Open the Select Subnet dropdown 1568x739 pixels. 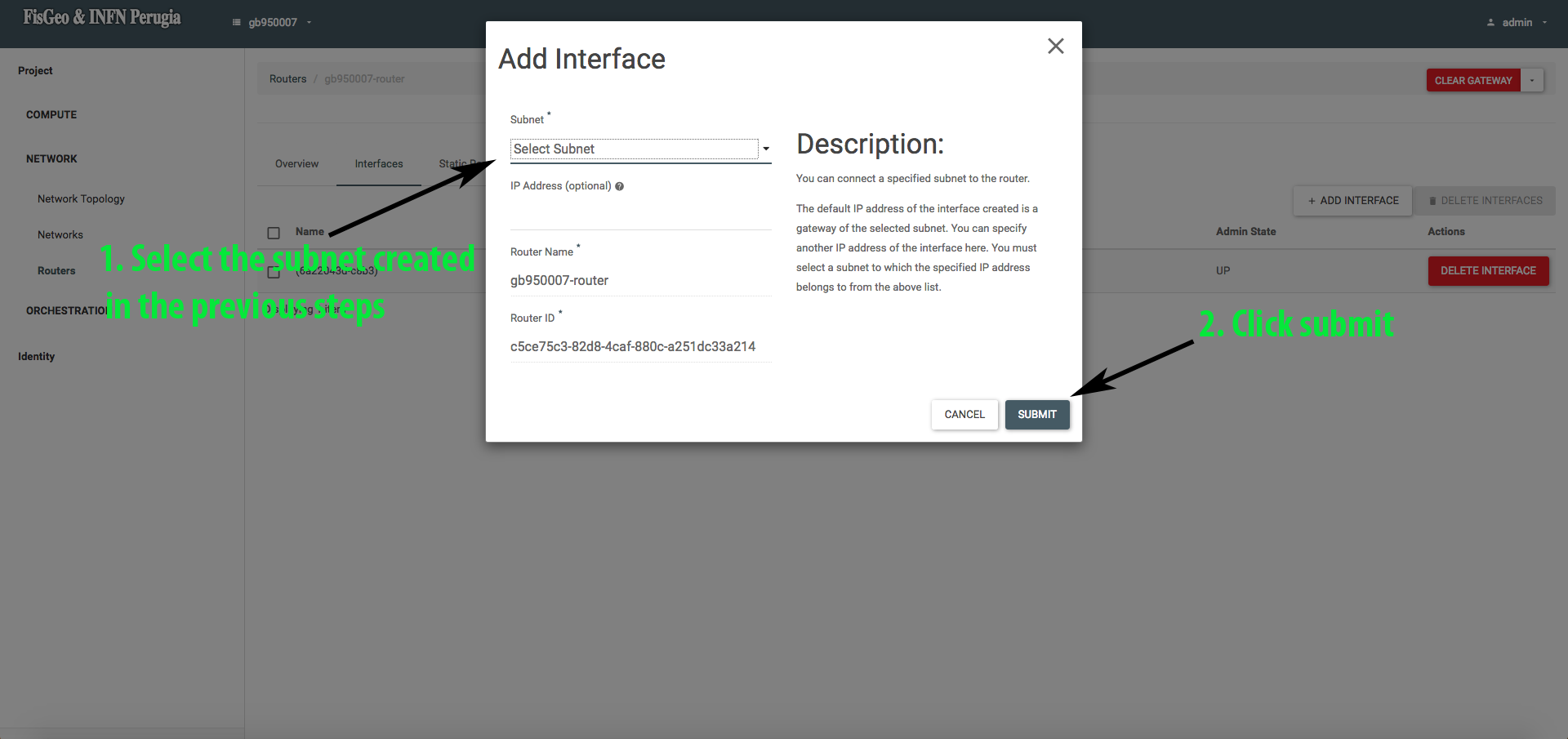(639, 149)
